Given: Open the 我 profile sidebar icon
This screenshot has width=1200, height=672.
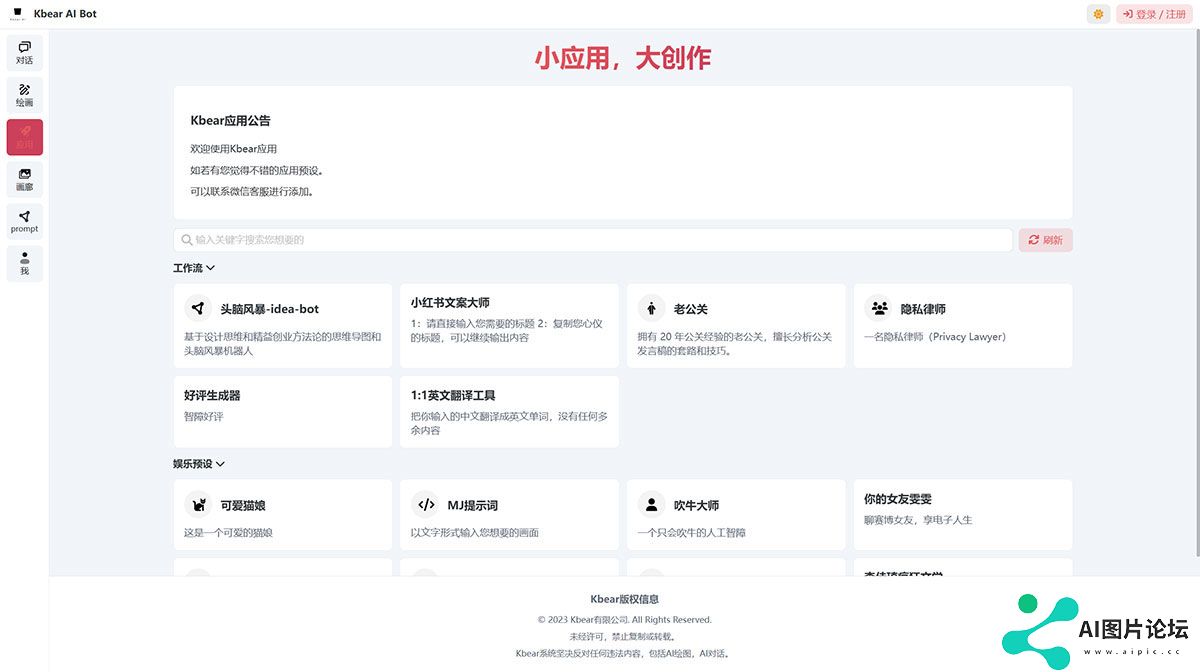Looking at the screenshot, I should click(x=25, y=264).
